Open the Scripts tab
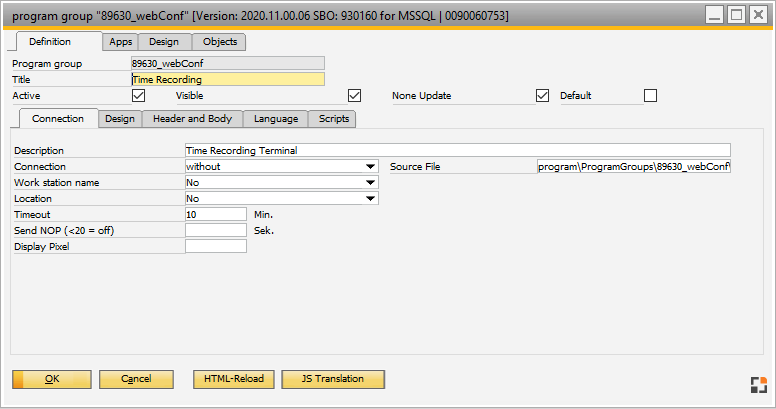Viewport: 776px width, 409px height. [332, 119]
